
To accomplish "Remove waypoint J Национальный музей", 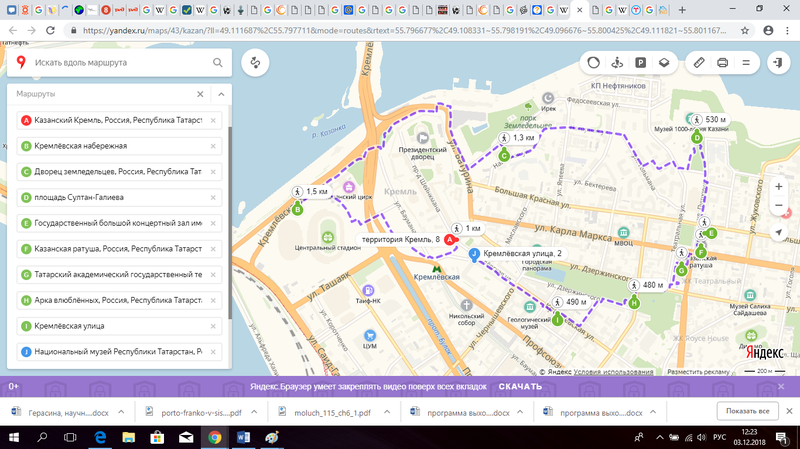I will point(213,352).
